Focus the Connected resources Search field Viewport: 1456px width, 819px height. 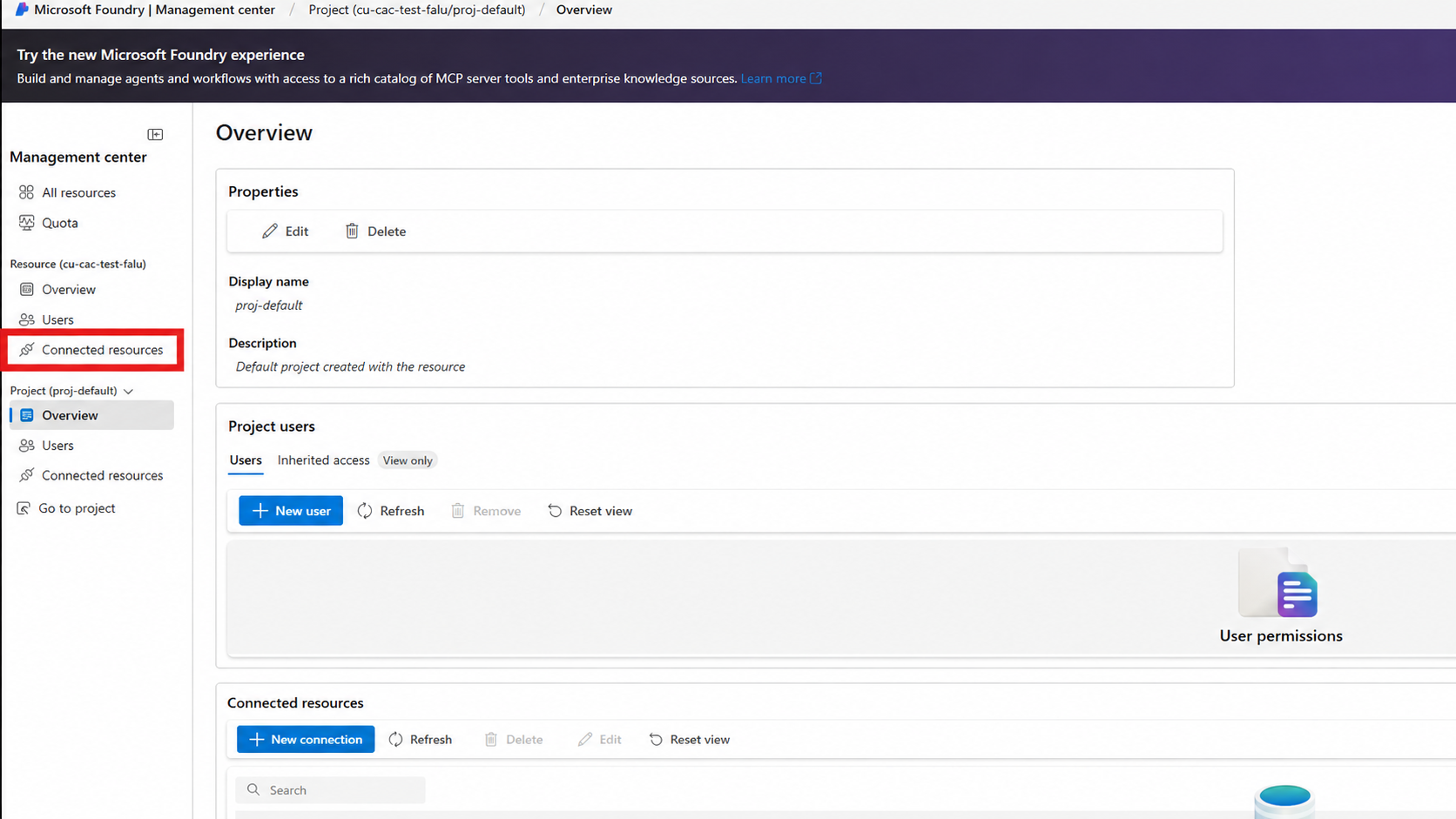click(x=330, y=790)
